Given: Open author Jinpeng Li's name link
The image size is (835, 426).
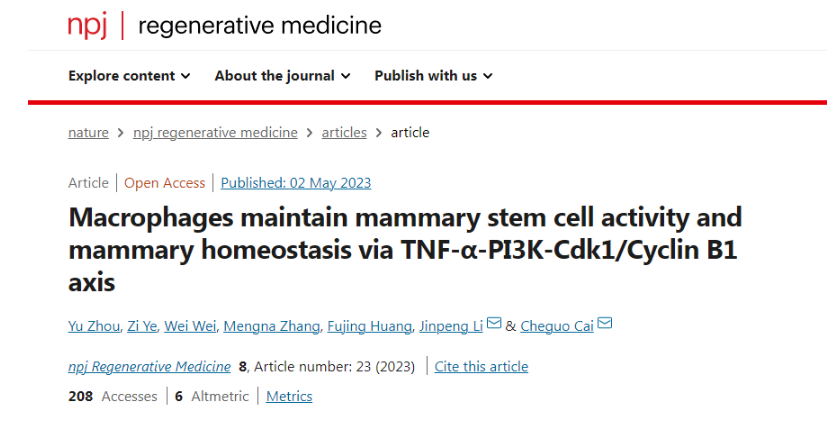Looking at the screenshot, I should [451, 326].
